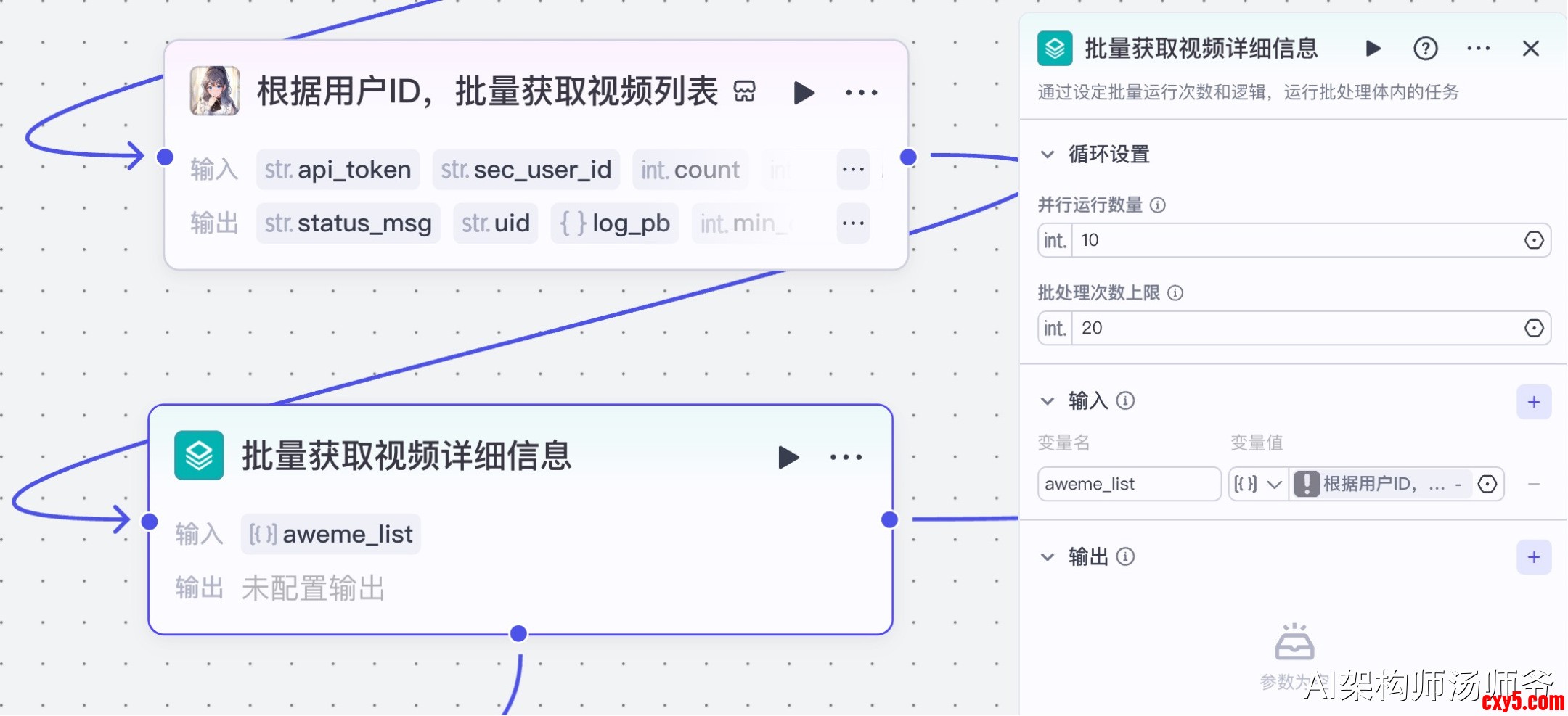Open more menu on 批量获取视频详细信息 canvas node

[846, 457]
